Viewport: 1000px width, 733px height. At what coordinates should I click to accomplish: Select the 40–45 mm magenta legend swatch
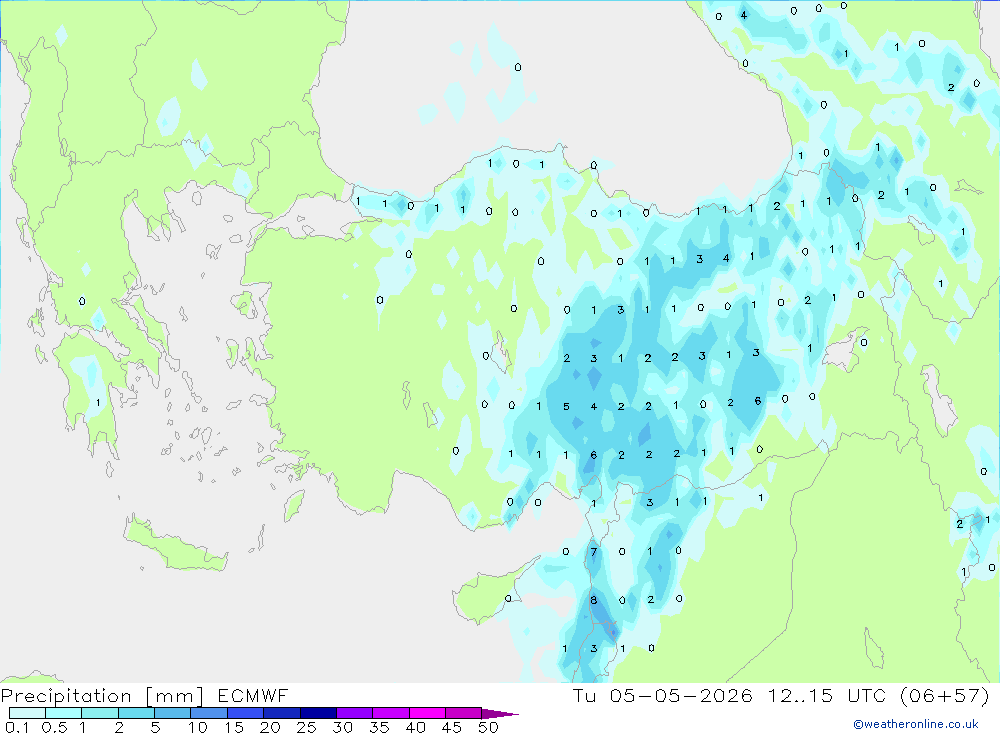427,713
